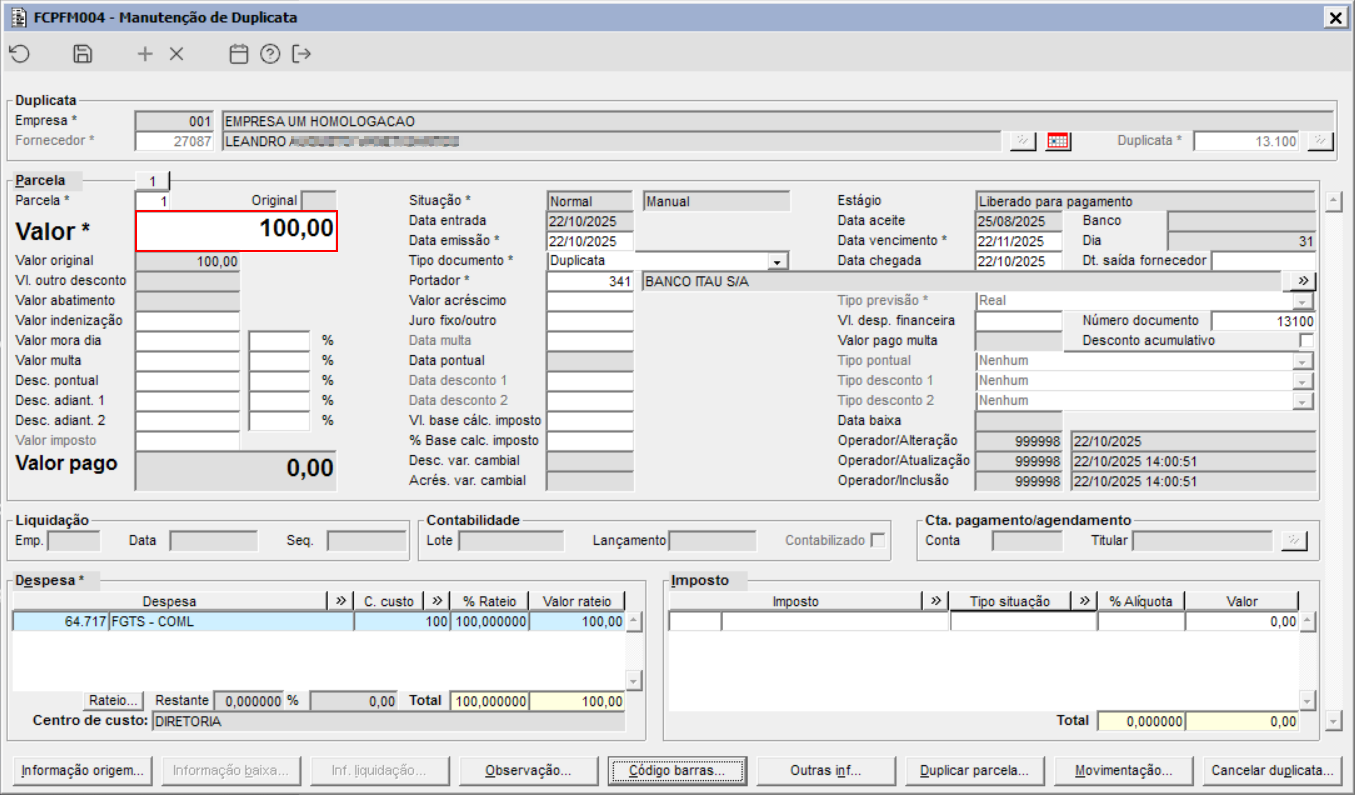Click the Informação origem... button
Viewport: 1355px width, 795px height.
pyautogui.click(x=84, y=771)
